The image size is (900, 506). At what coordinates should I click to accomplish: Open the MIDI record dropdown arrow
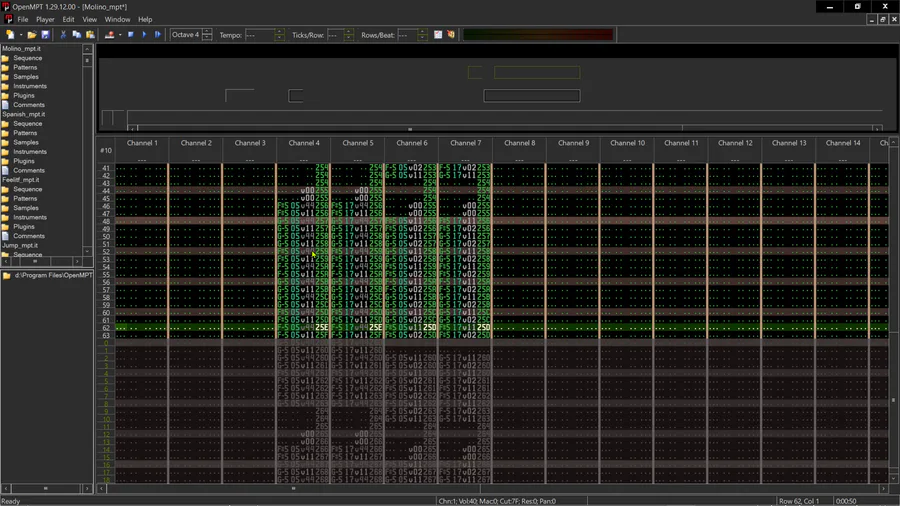[120, 35]
